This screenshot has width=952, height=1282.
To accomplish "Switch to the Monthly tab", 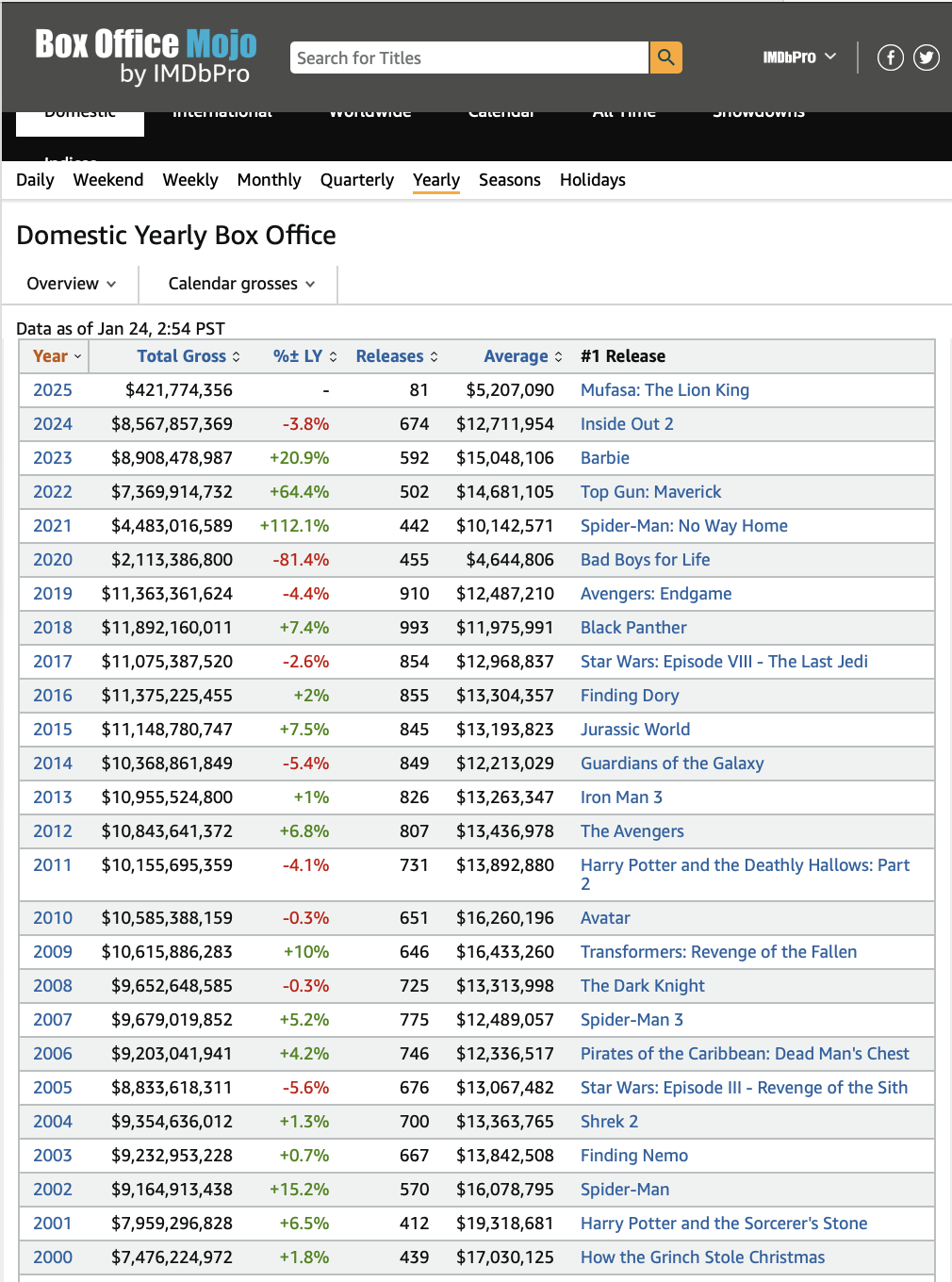I will click(269, 180).
